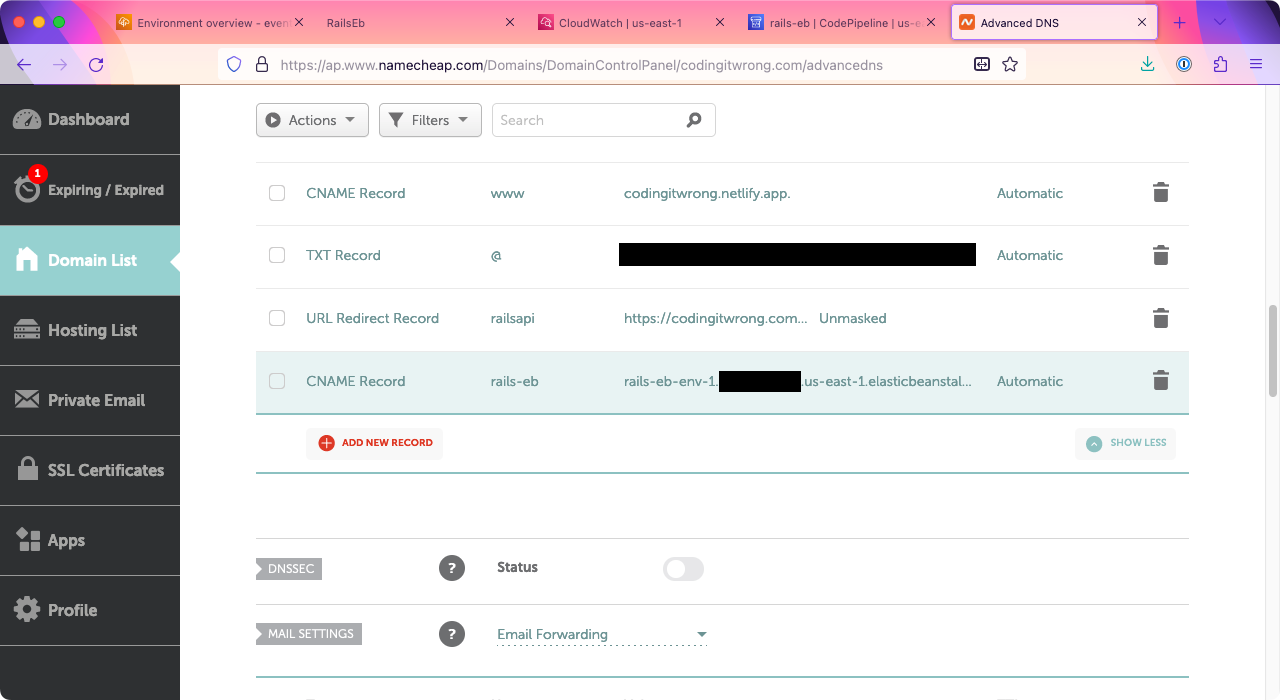Open the Actions dropdown

[312, 120]
